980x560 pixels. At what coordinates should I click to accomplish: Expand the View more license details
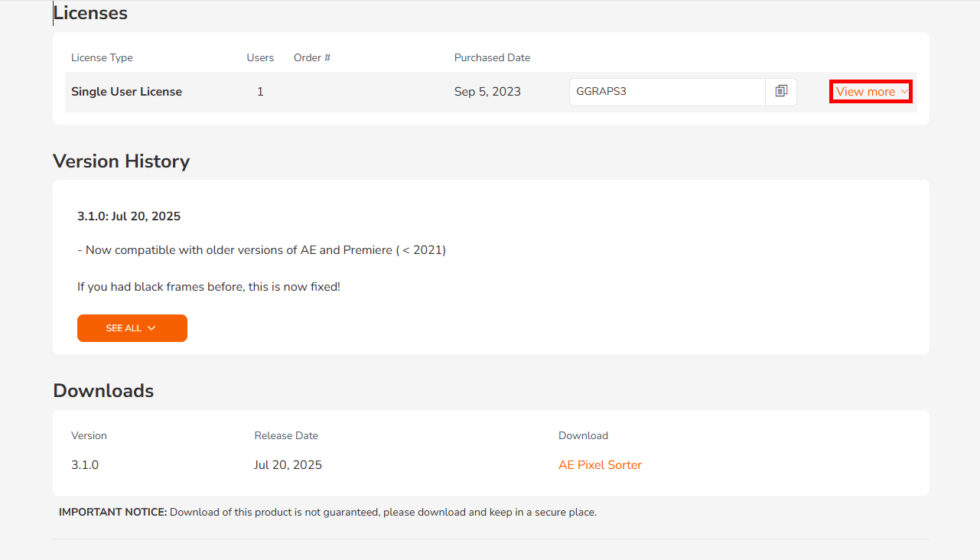click(x=871, y=92)
